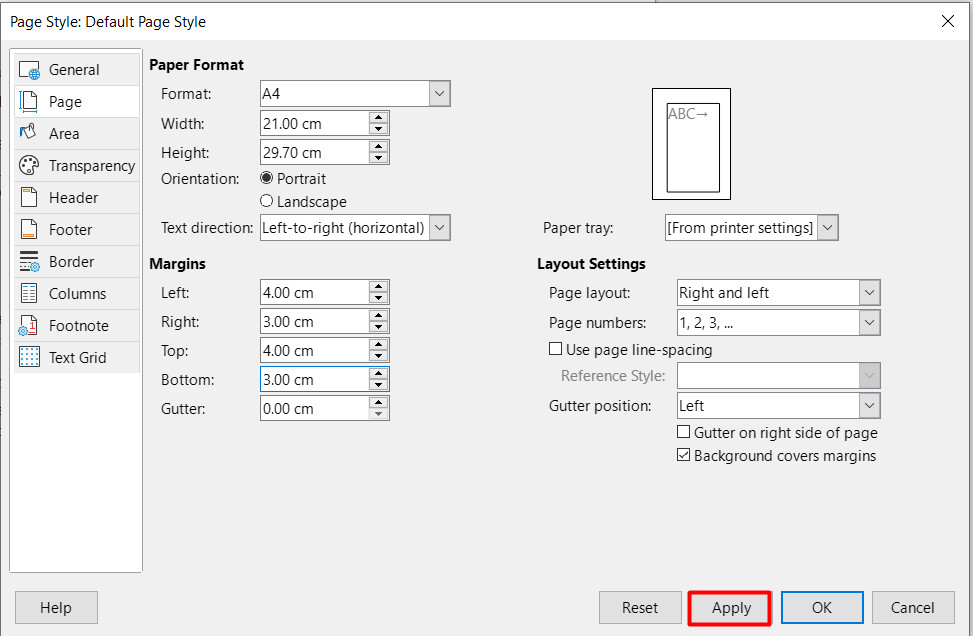Enable the Use page line-spacing checkbox
Screen dimensions: 973x636
click(555, 348)
